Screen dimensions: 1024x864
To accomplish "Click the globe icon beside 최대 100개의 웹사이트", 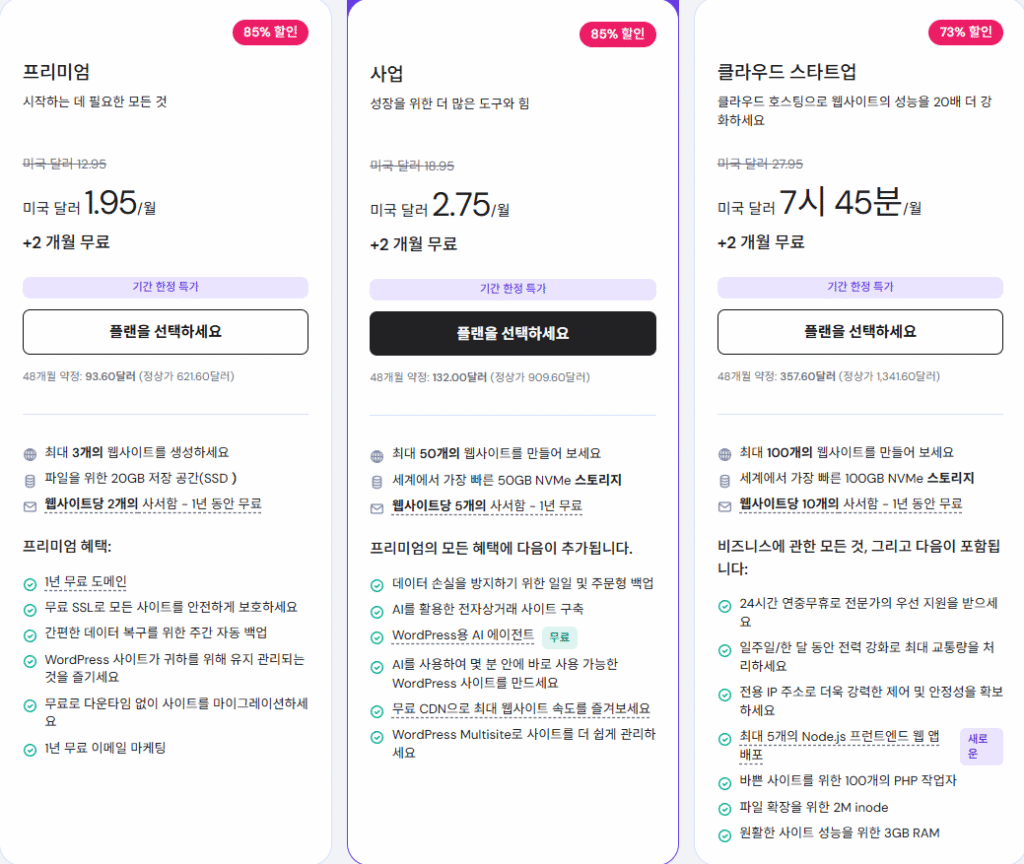I will (722, 453).
